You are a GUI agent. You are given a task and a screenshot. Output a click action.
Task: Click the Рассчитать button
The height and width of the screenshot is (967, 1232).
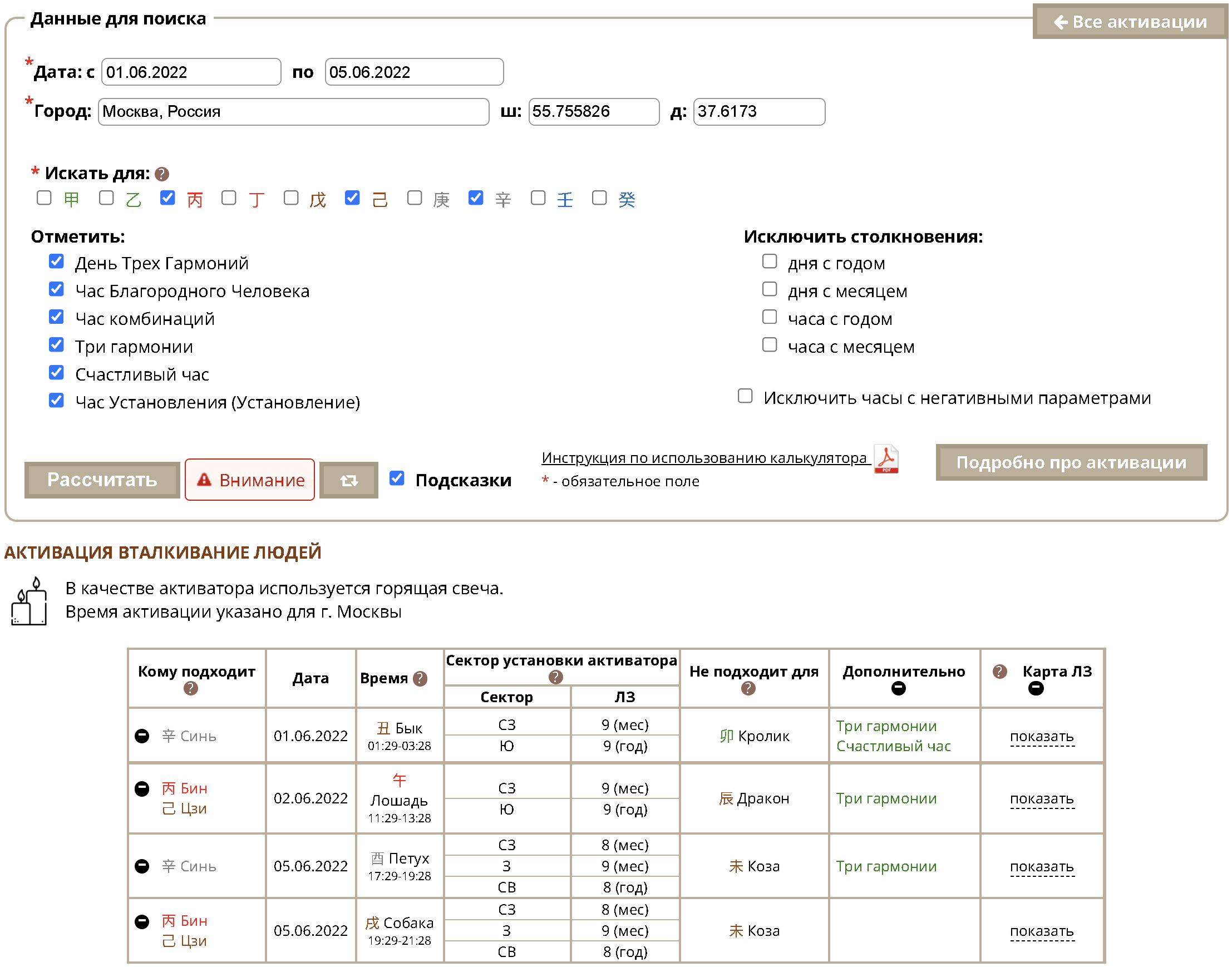coord(102,481)
